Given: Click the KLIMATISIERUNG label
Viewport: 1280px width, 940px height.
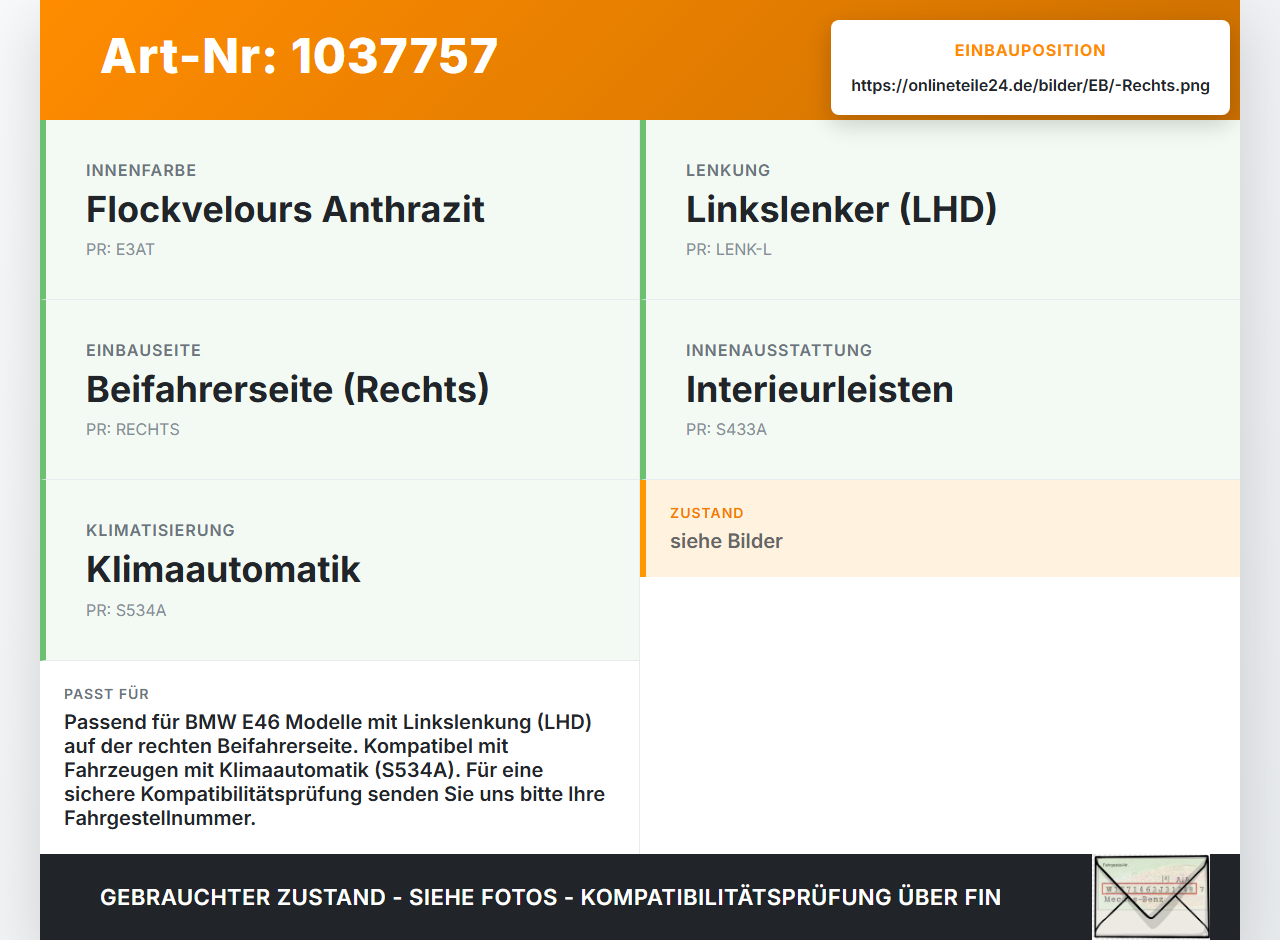Looking at the screenshot, I should 160,530.
